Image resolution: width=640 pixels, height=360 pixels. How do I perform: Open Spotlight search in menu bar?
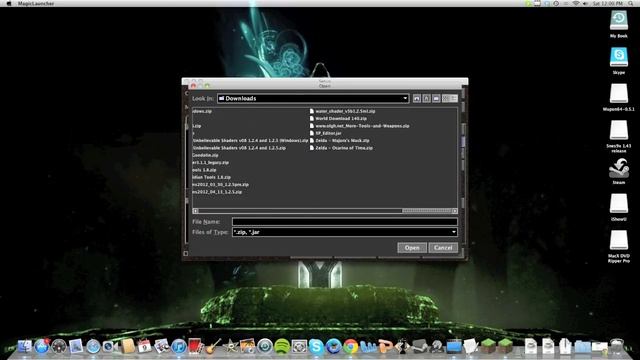coord(631,3)
